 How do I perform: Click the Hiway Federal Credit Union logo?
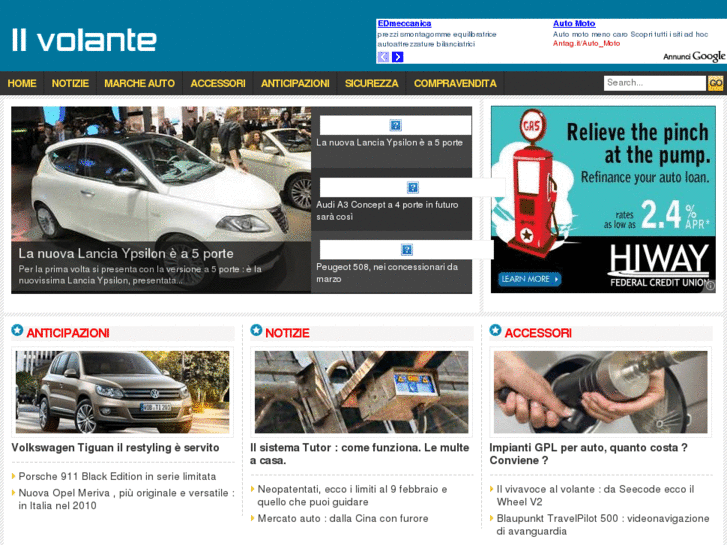(659, 266)
